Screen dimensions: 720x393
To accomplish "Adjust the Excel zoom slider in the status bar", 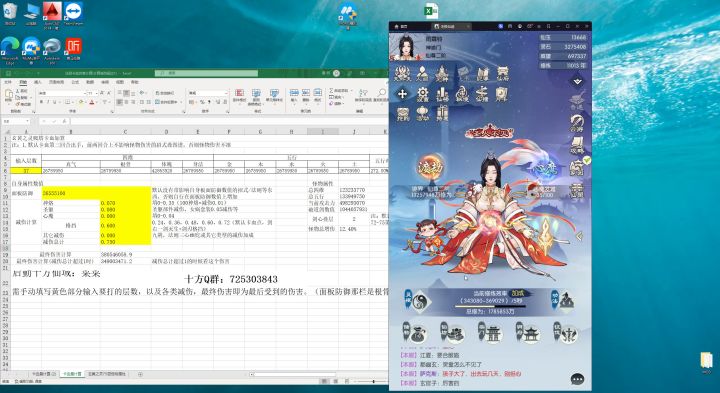I will tap(373, 382).
